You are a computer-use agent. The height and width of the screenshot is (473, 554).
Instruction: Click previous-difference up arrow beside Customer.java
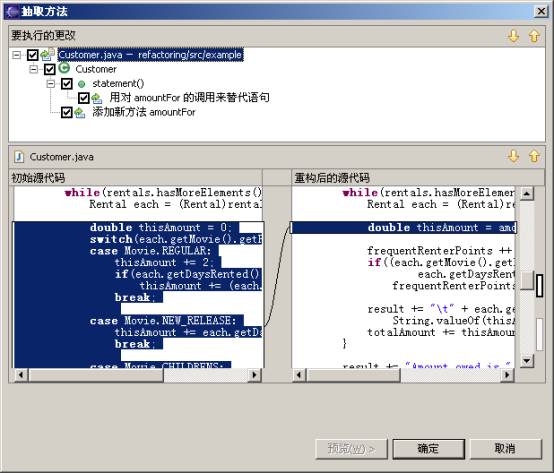click(534, 156)
